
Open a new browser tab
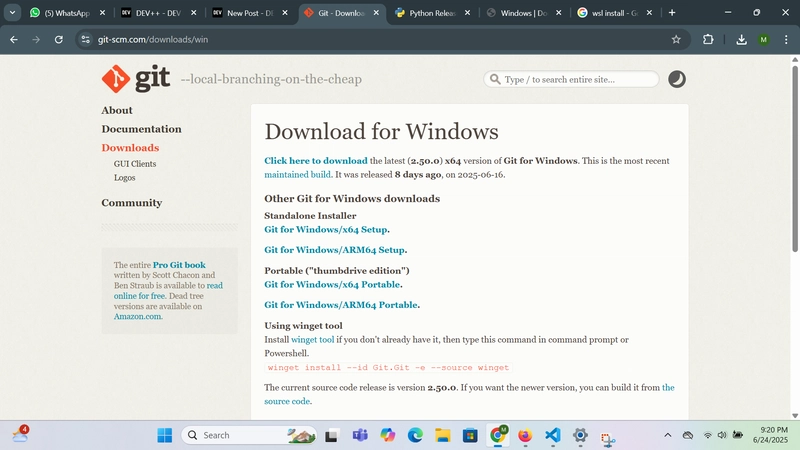tap(672, 13)
